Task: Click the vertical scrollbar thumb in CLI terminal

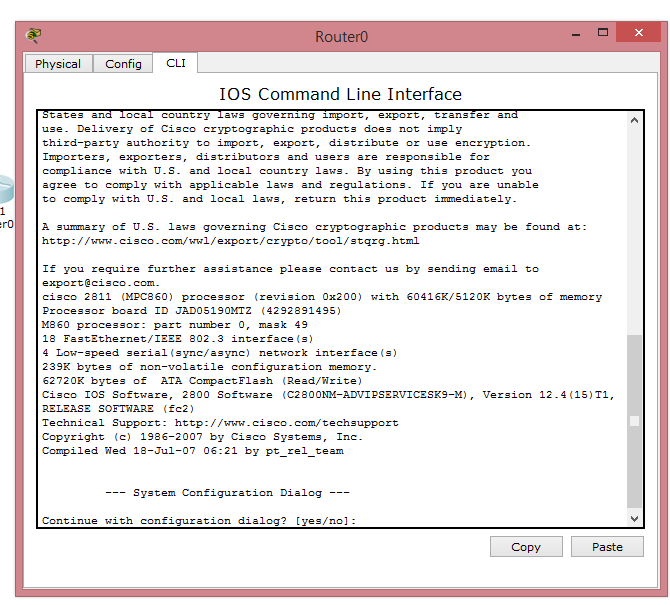Action: tap(634, 421)
